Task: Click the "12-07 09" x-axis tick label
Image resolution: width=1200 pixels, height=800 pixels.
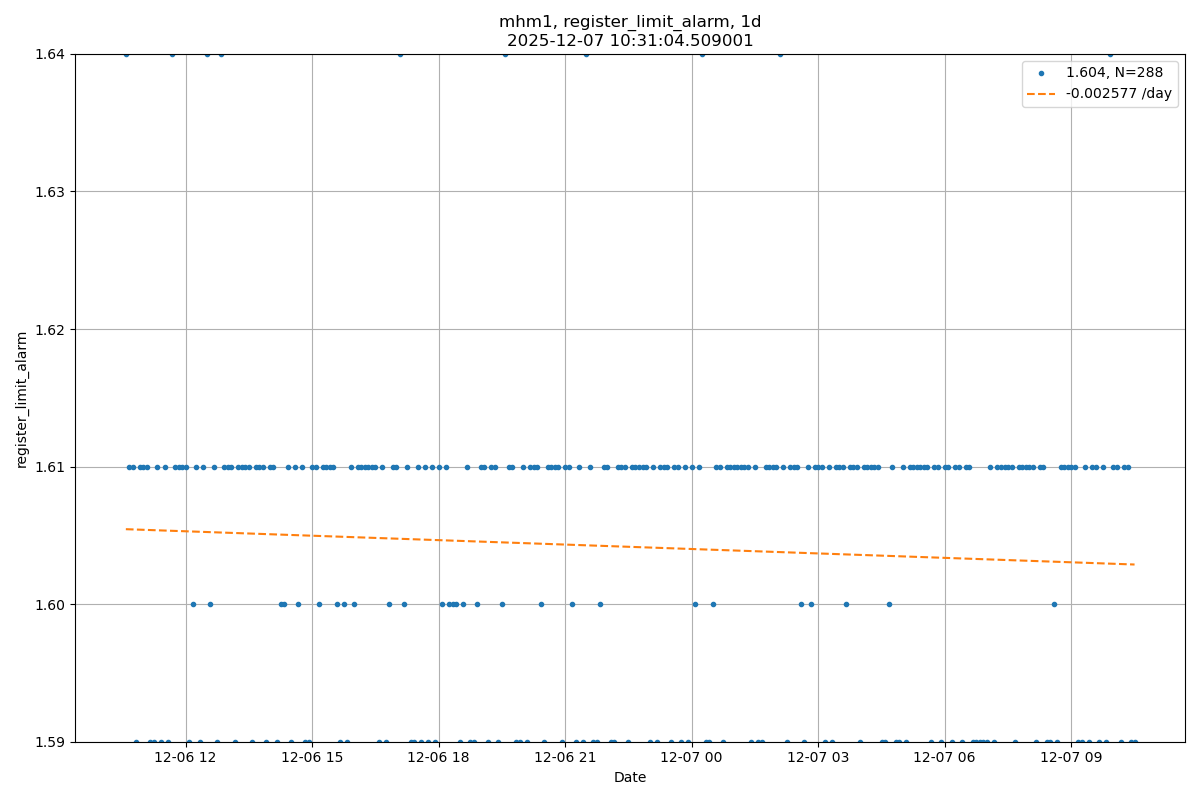Action: (x=1071, y=759)
